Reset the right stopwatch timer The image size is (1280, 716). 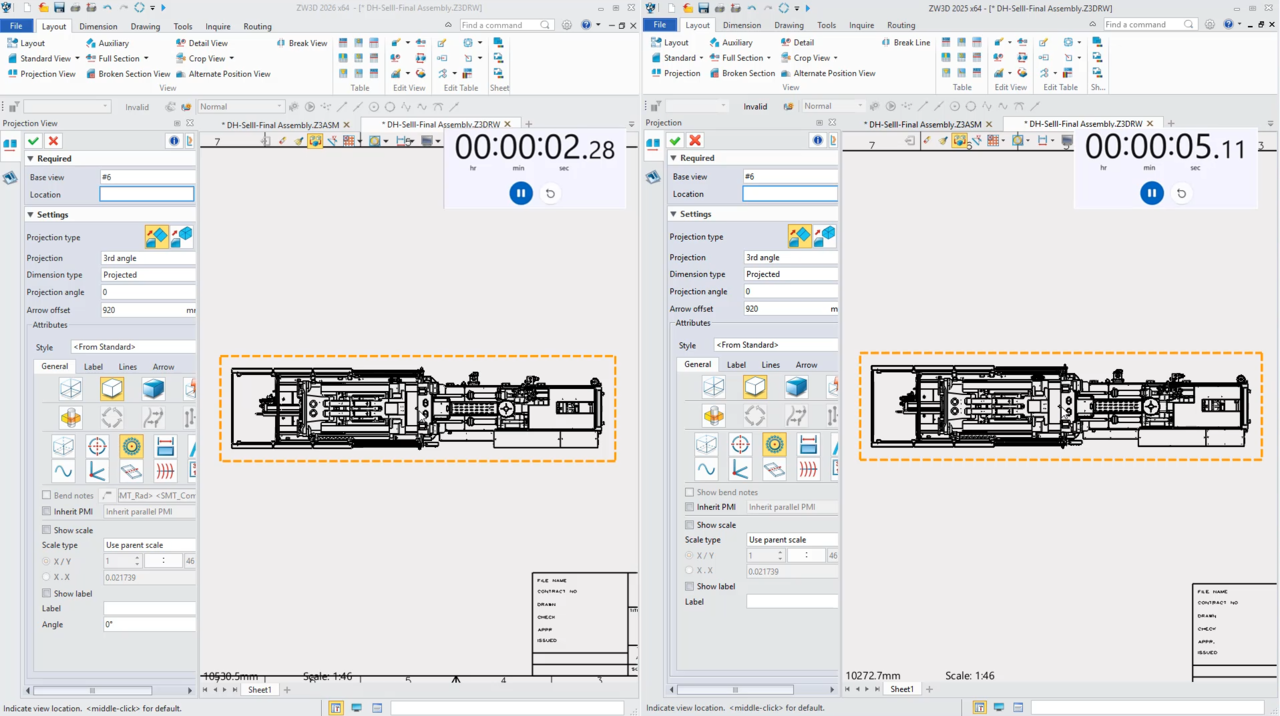(1181, 193)
